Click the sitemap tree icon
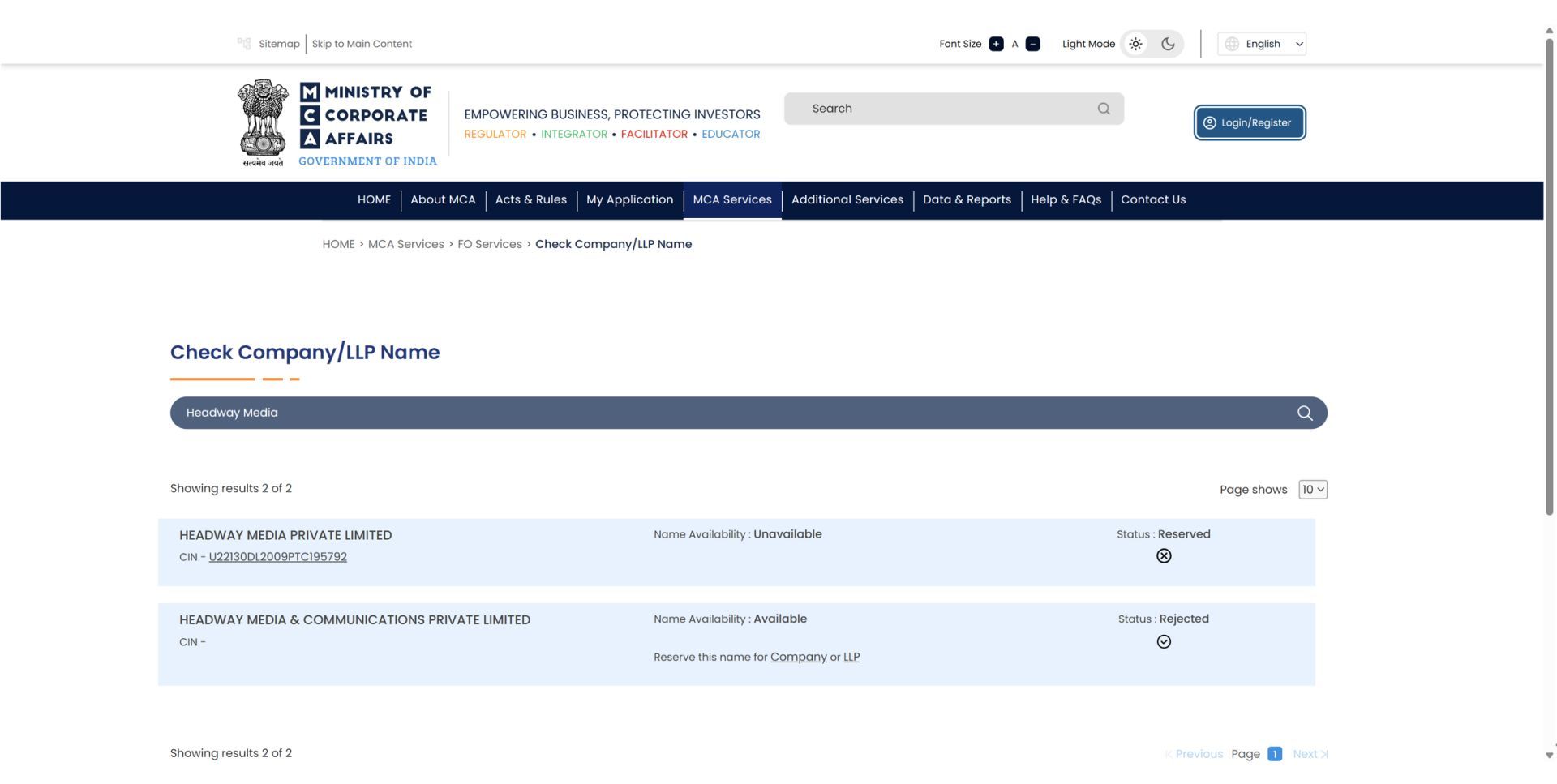 pos(244,44)
